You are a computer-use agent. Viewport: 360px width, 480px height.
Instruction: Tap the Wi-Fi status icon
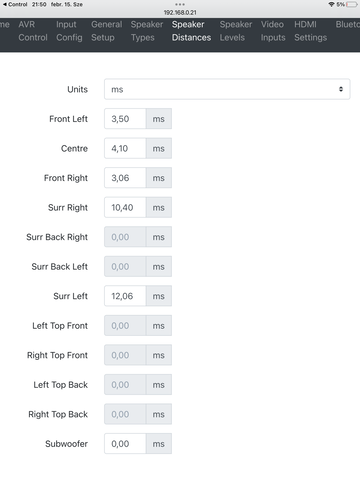coord(331,4)
